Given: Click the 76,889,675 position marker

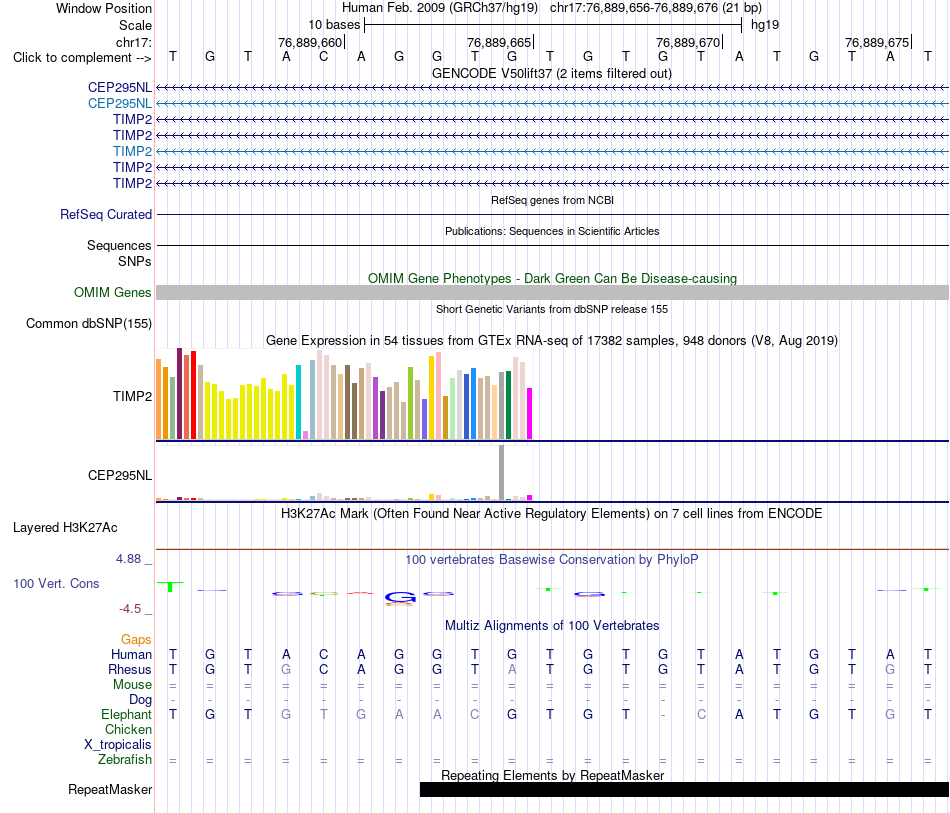Looking at the screenshot, I should pyautogui.click(x=877, y=42).
